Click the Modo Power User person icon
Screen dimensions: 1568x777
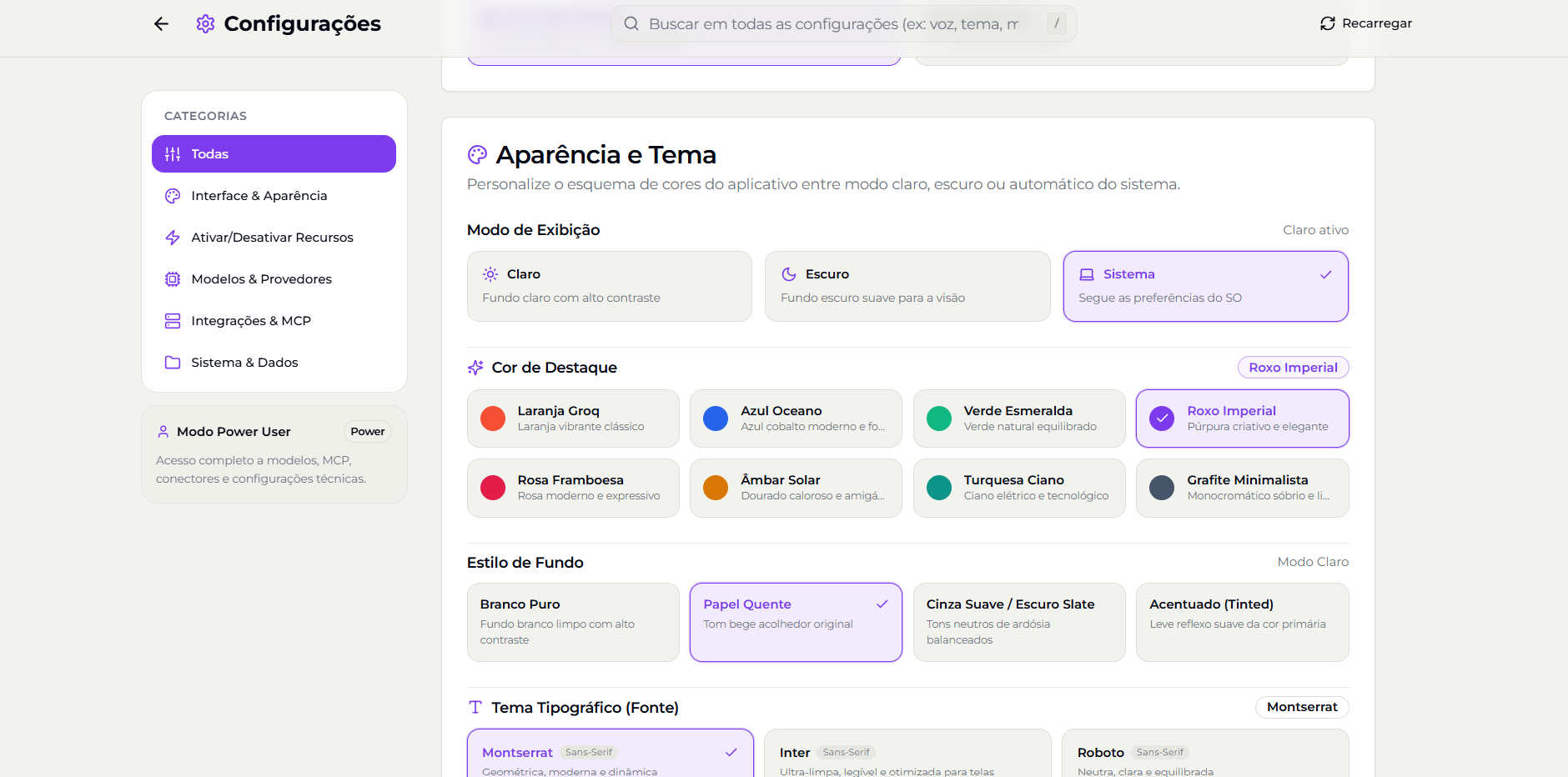163,432
